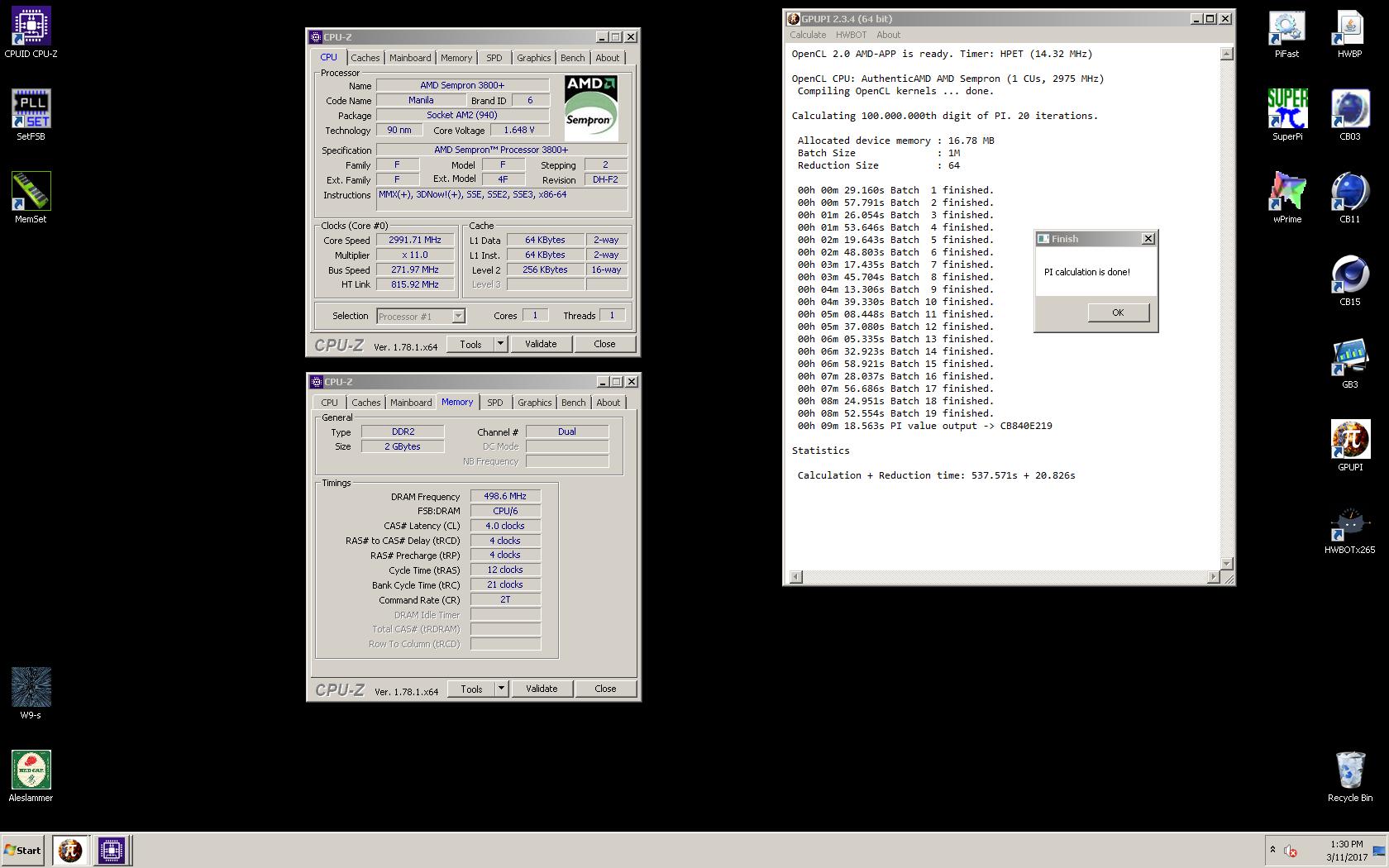Screen dimensions: 1389x868
Task: Open the CB15 desktop shortcut
Action: click(1350, 281)
